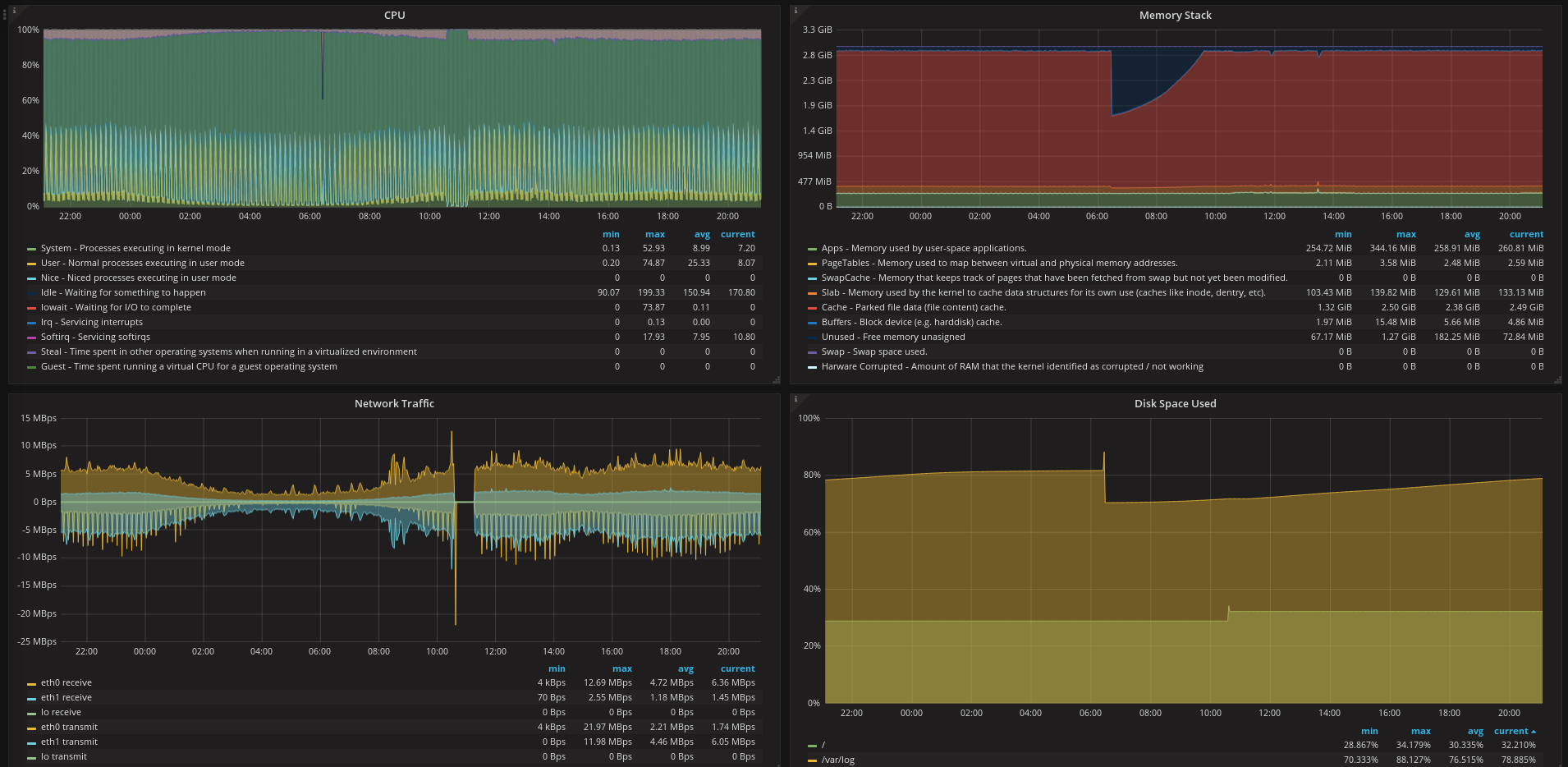The image size is (1568, 767).
Task: Open the CPU panel title menu
Action: click(x=394, y=15)
